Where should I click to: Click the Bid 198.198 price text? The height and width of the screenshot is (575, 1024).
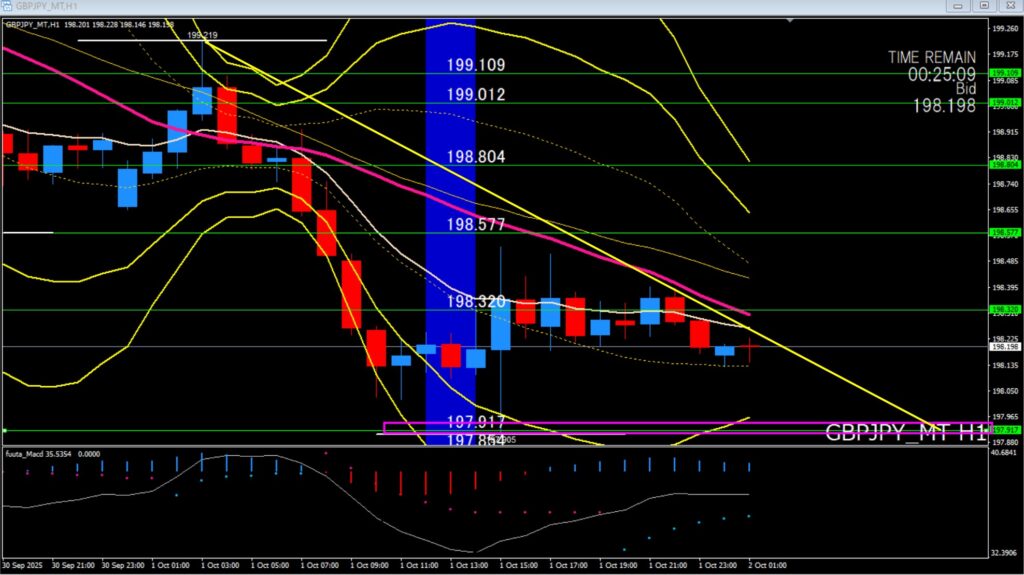pyautogui.click(x=943, y=104)
